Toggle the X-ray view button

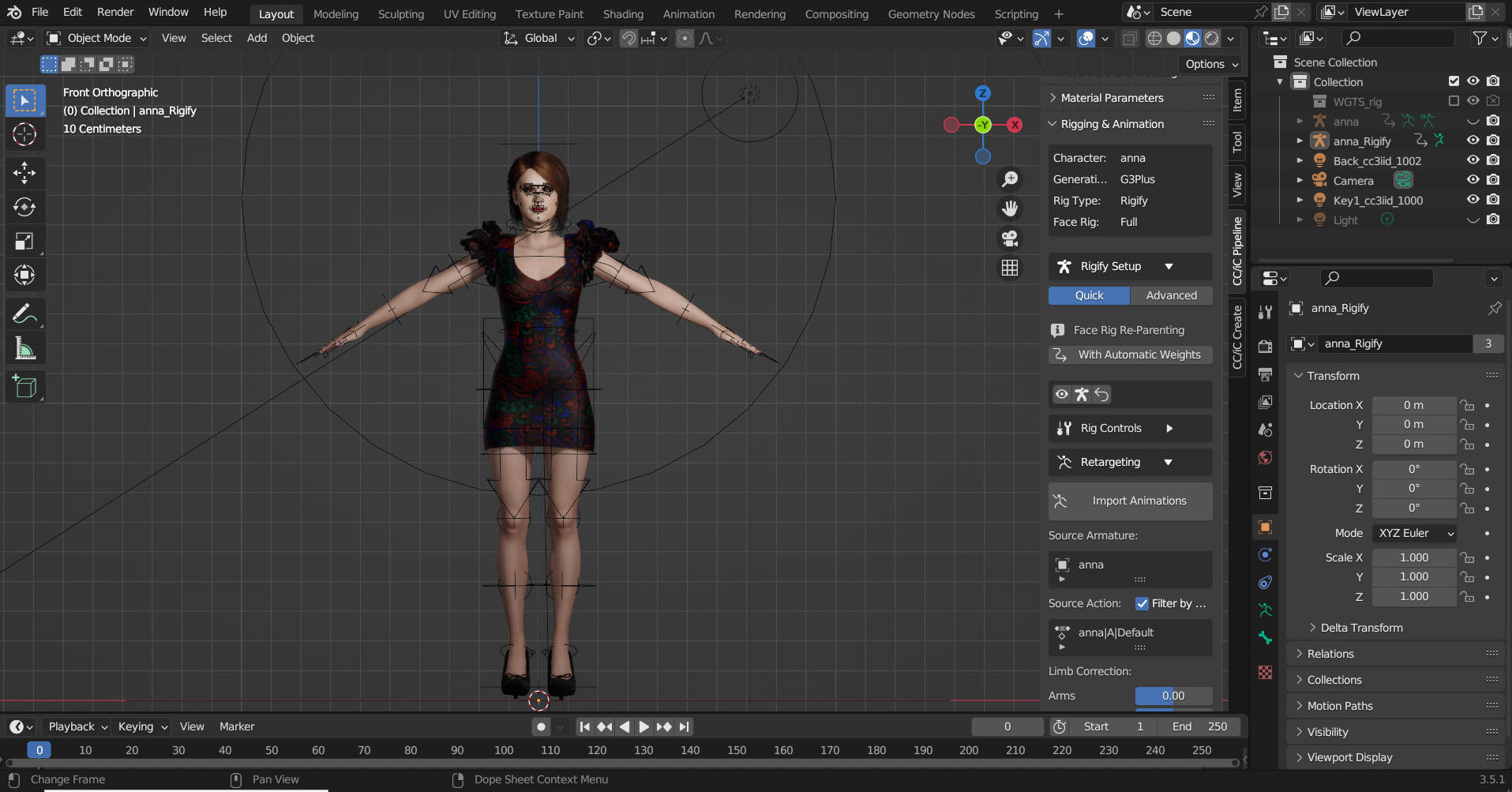pyautogui.click(x=1130, y=38)
